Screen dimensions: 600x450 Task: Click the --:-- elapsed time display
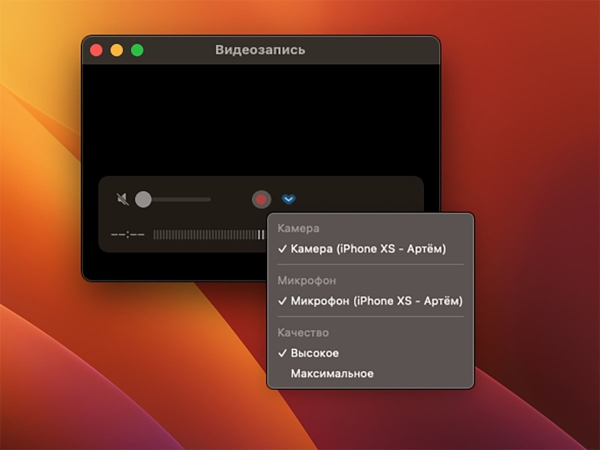(x=128, y=235)
